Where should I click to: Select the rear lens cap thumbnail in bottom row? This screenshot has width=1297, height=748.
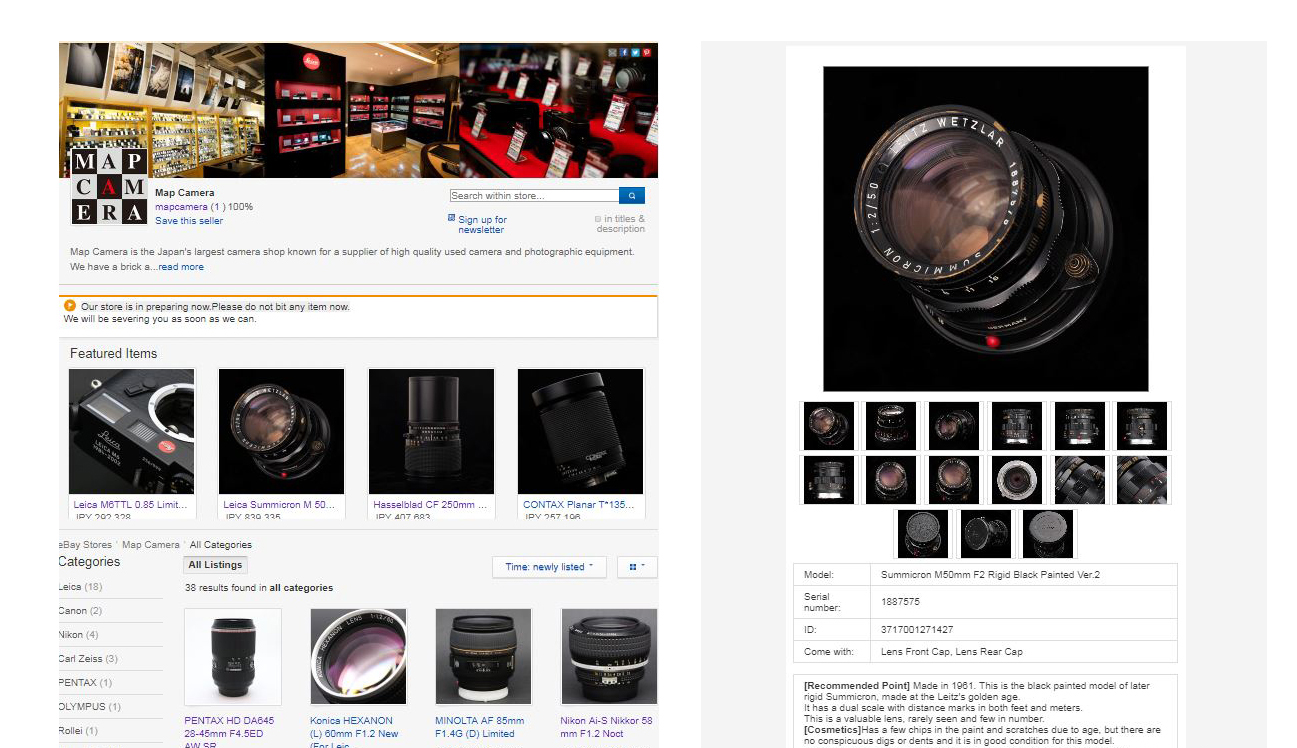pos(1048,534)
